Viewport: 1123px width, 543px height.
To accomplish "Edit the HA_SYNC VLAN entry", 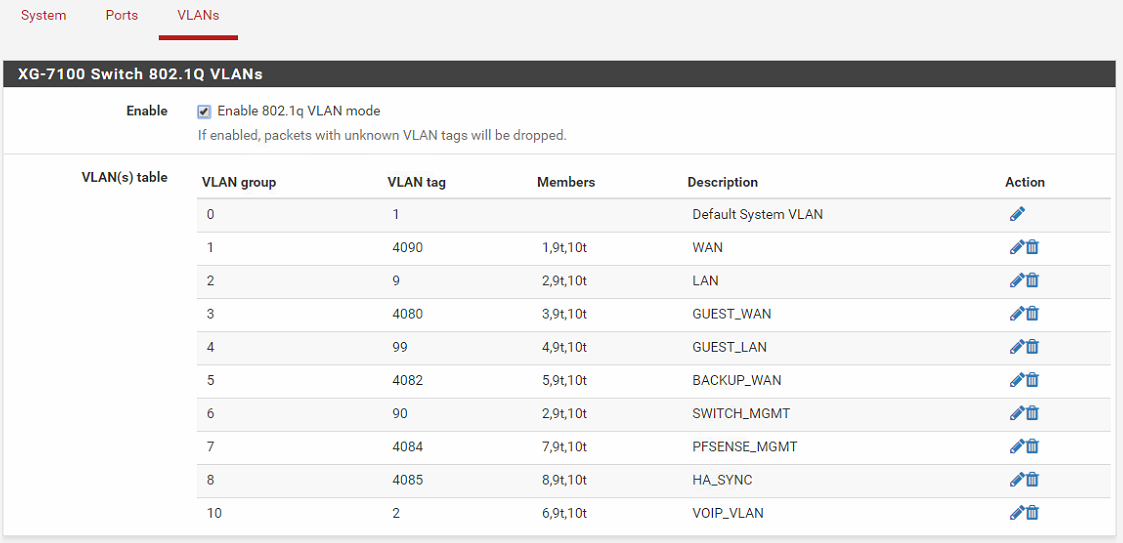I will pos(1017,480).
